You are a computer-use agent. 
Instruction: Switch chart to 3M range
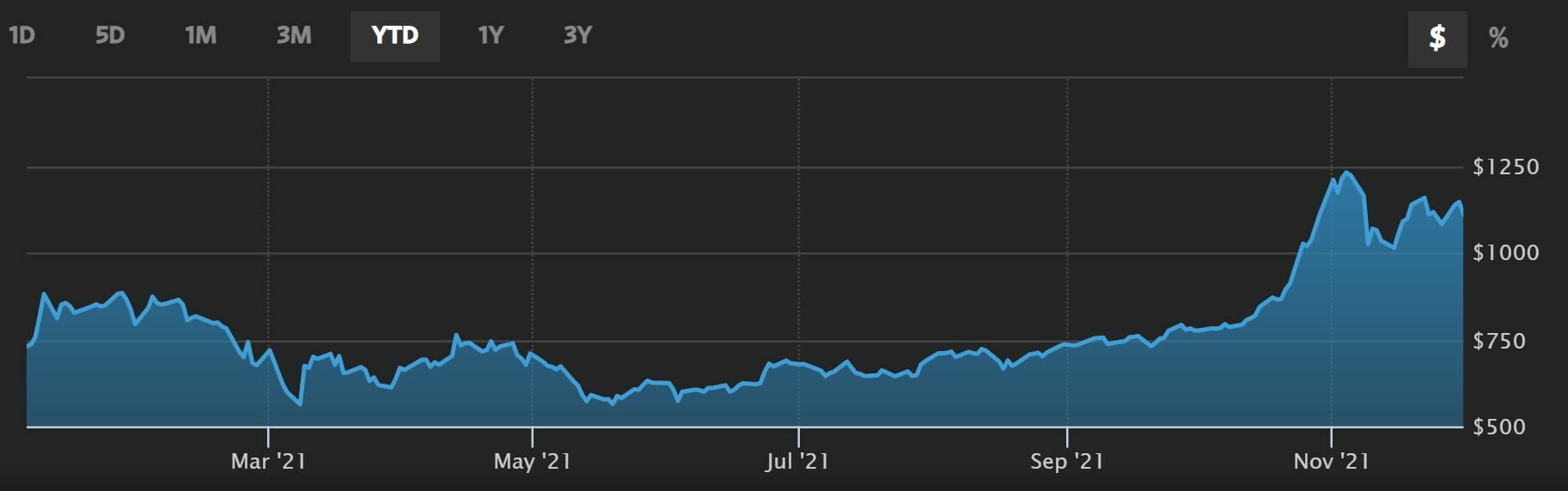click(294, 36)
